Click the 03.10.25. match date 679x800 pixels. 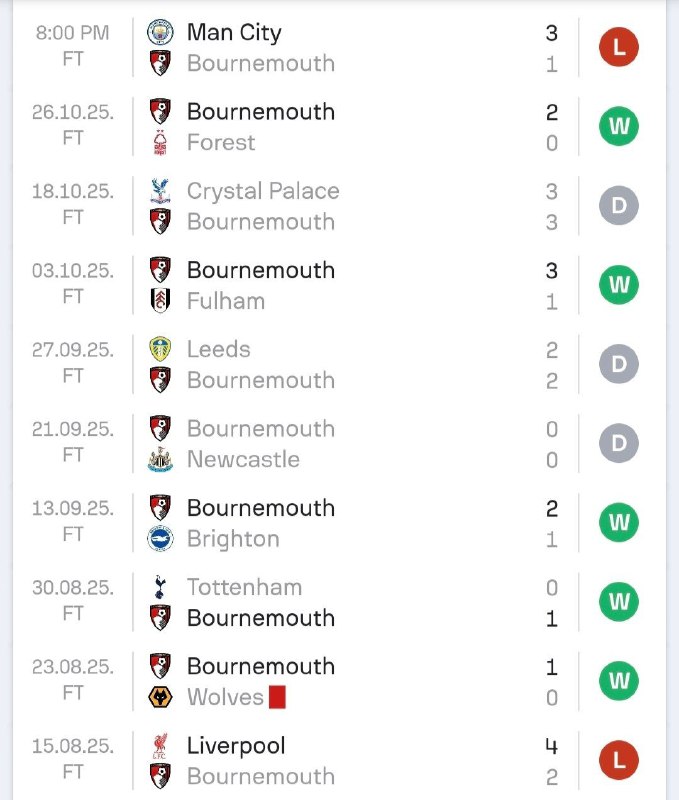pos(72,270)
